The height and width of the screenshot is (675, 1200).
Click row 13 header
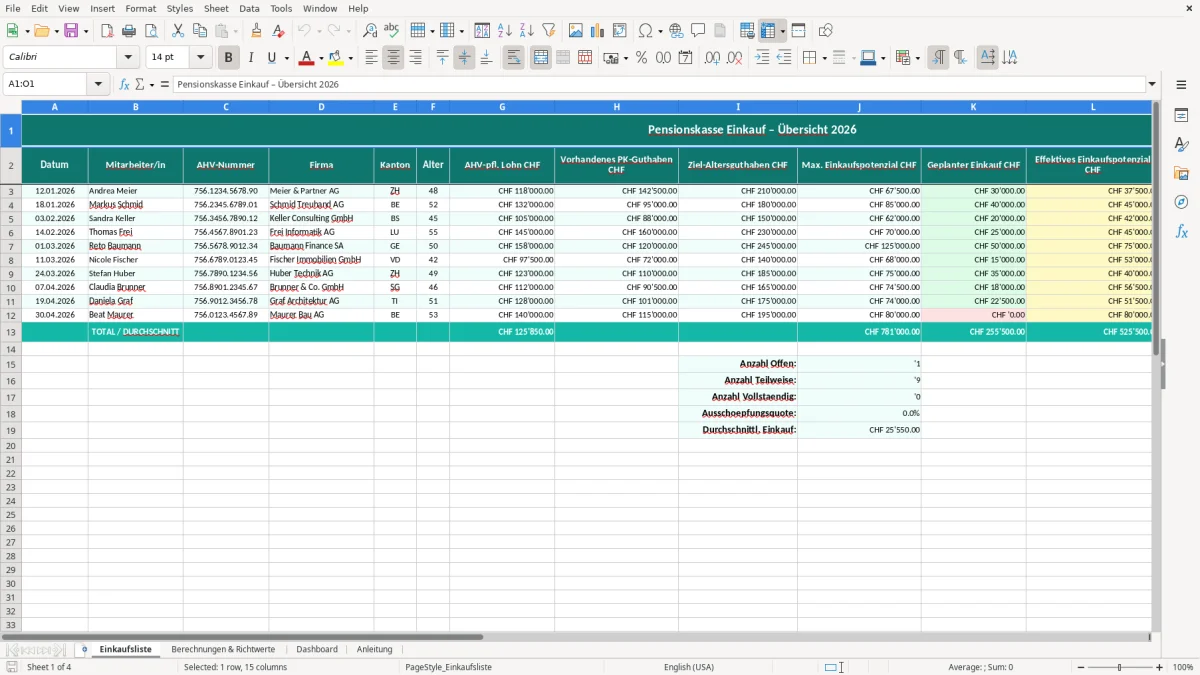[x=11, y=331]
